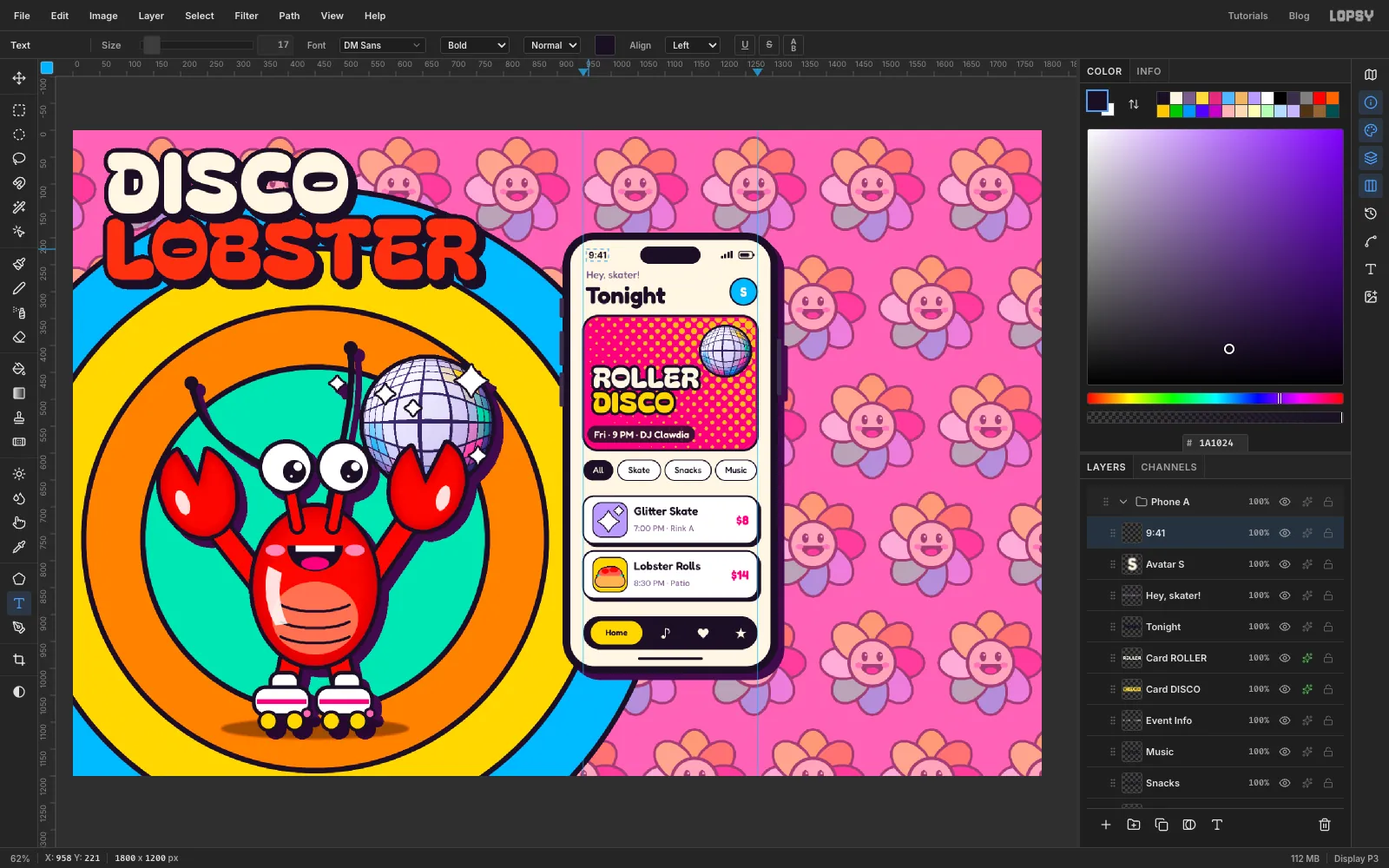1389x868 pixels.
Task: Create a new layer group folder
Action: click(x=1134, y=825)
